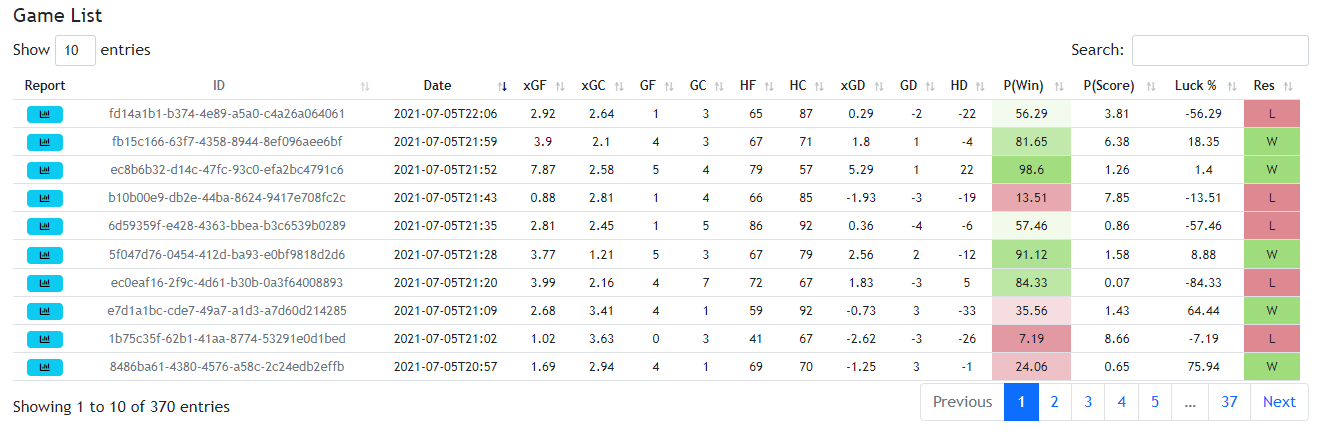Screen dimensions: 1325x448
Task: Sort by P(Win) column header
Action: pyautogui.click(x=1031, y=86)
